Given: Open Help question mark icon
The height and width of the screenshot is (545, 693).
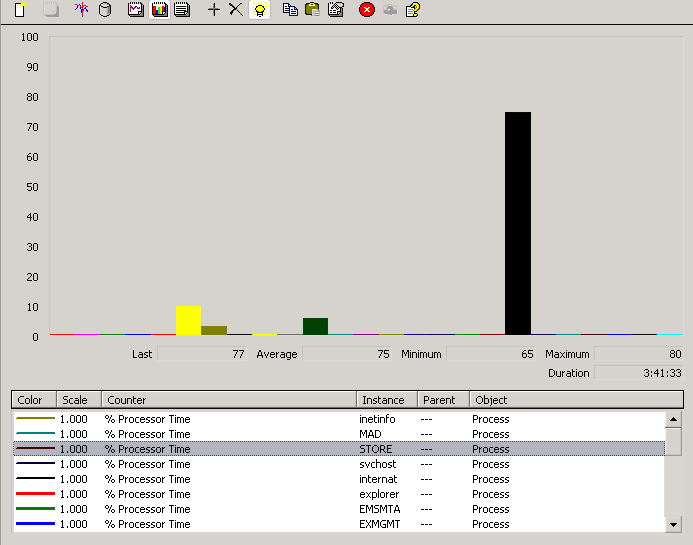Looking at the screenshot, I should pos(413,9).
